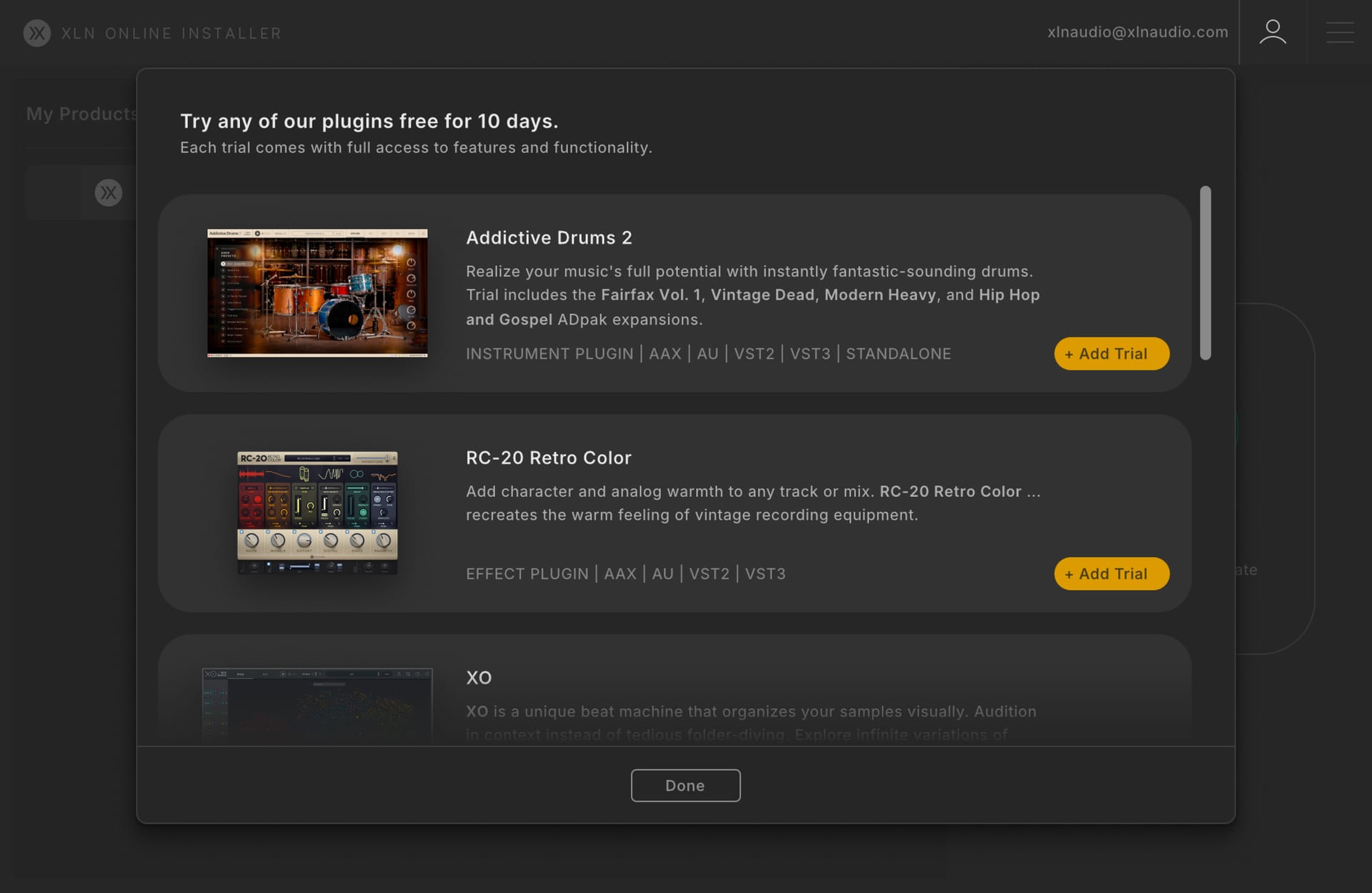
Task: Click the XO plugin title
Action: point(479,678)
